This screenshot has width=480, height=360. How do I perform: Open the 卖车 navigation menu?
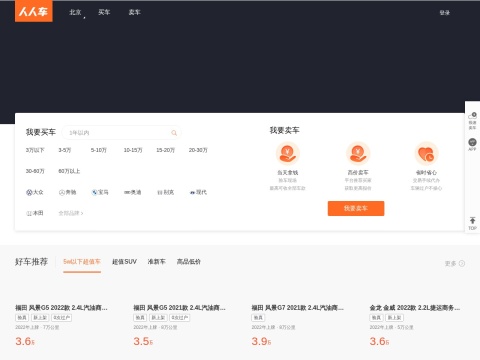pos(134,12)
